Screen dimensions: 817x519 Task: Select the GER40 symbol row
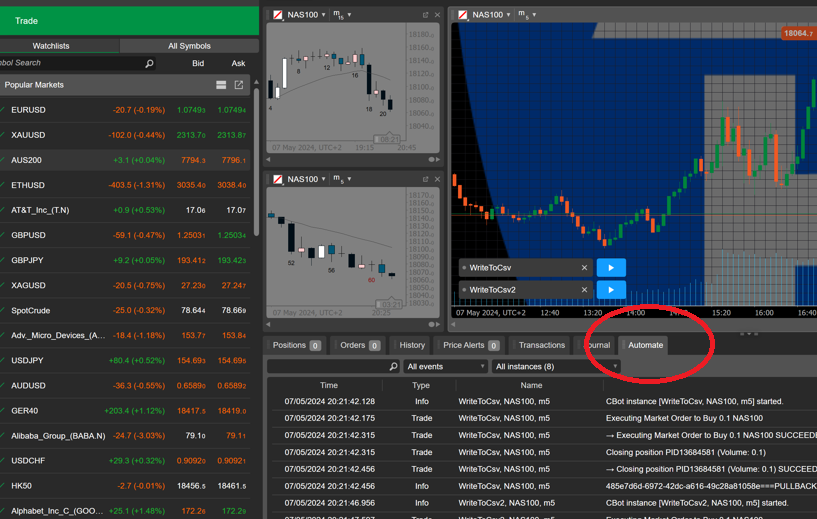[x=125, y=411]
